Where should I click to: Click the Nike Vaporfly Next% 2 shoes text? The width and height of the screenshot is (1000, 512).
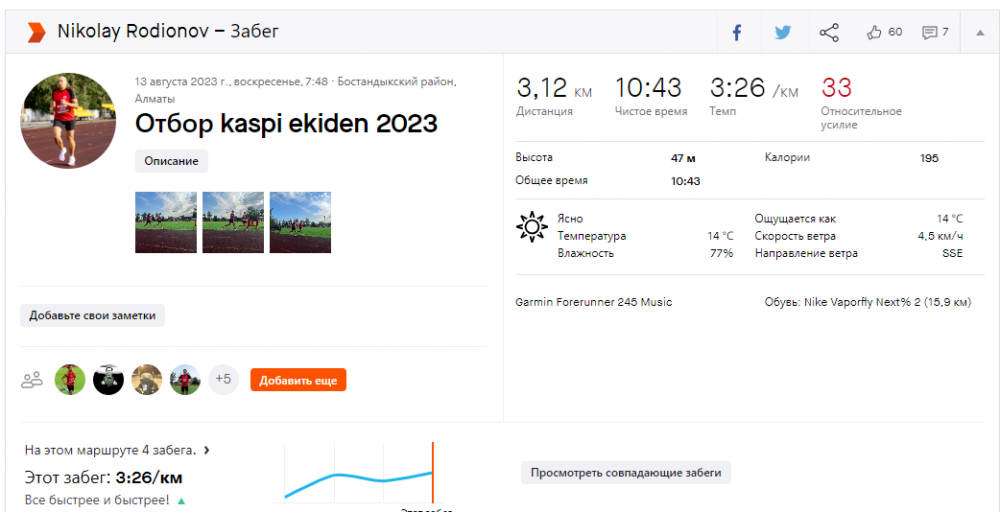point(867,302)
